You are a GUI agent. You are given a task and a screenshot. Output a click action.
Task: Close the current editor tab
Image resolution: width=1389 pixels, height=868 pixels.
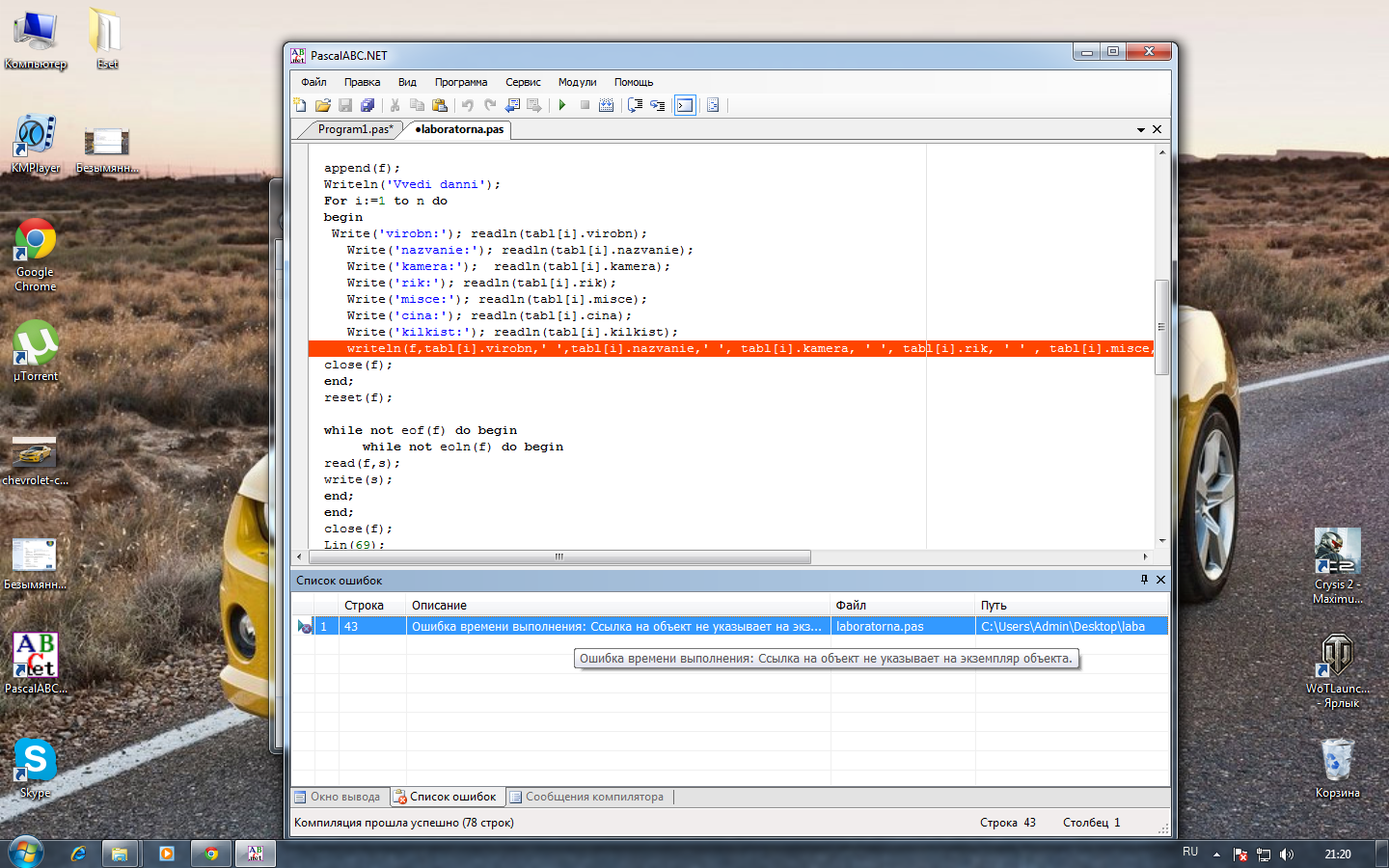click(x=1157, y=129)
